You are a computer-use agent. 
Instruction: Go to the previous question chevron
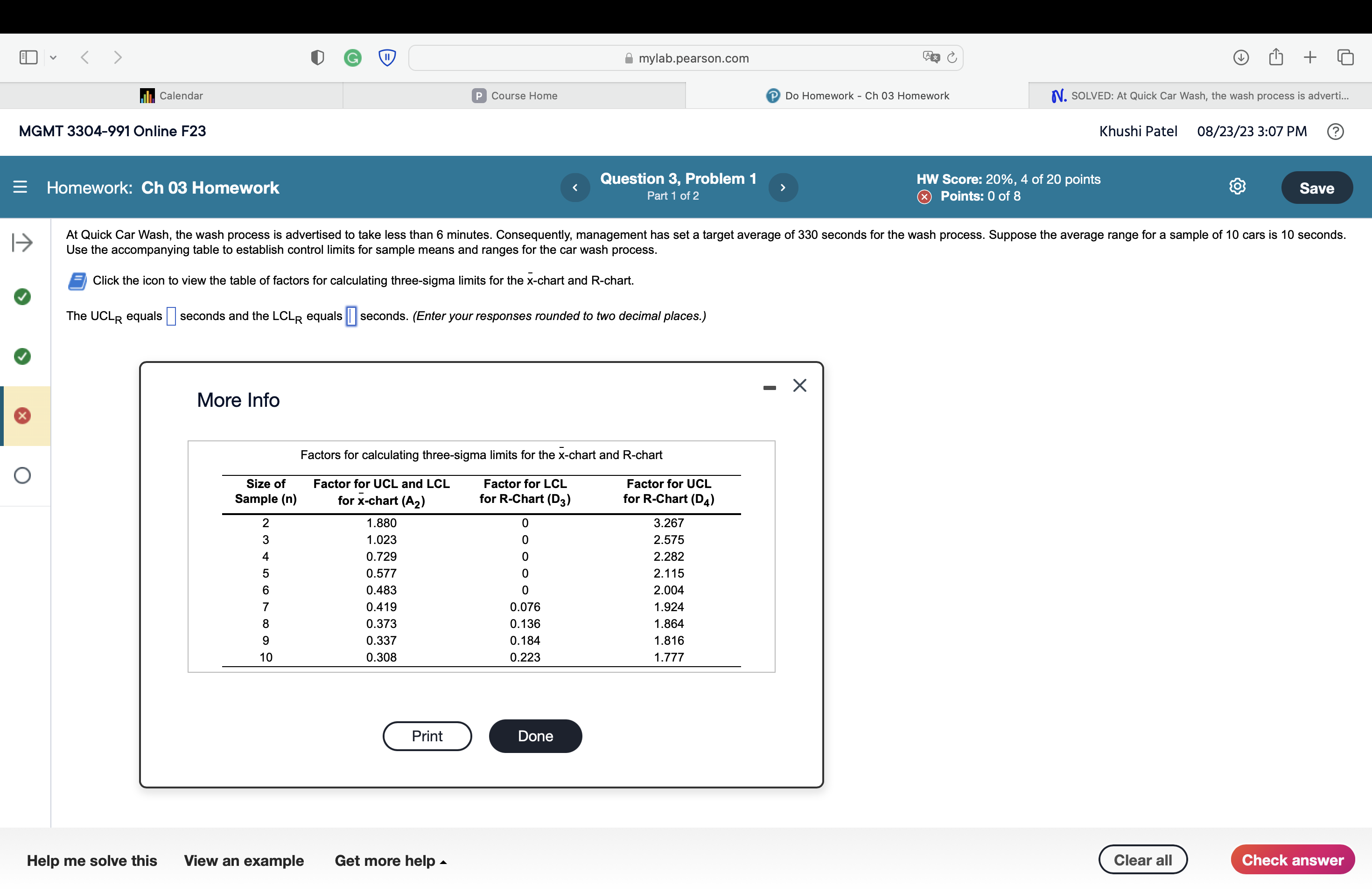[575, 187]
